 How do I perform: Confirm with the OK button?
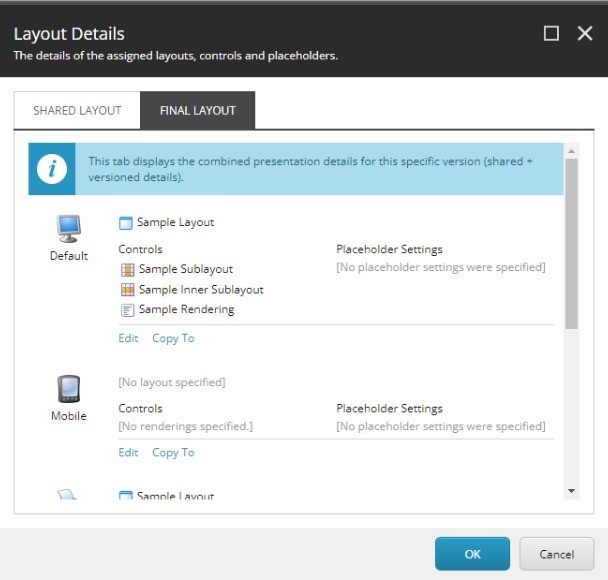point(472,554)
